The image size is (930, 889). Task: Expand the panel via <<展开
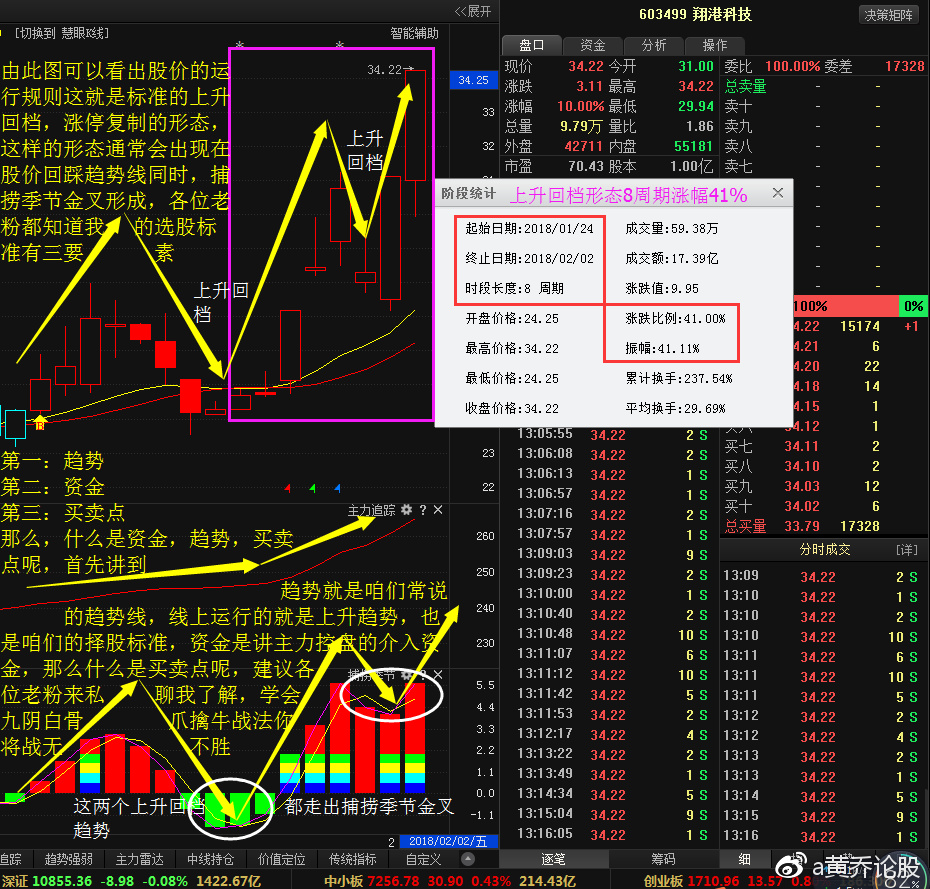click(473, 11)
